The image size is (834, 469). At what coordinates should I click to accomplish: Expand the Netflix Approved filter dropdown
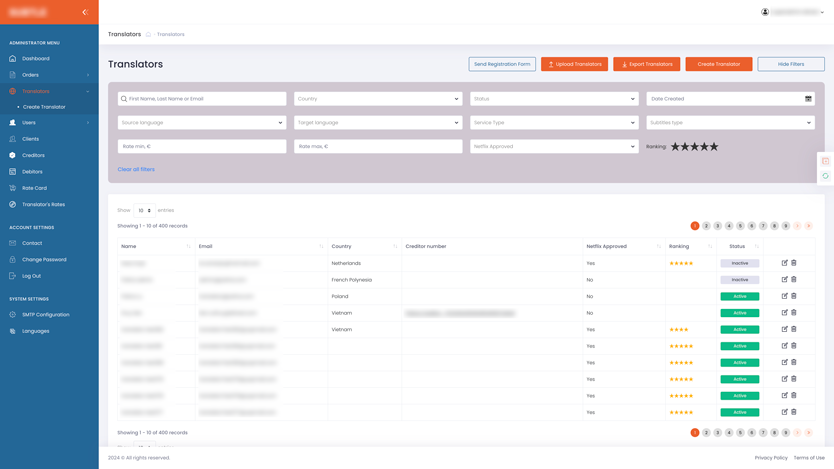click(554, 146)
